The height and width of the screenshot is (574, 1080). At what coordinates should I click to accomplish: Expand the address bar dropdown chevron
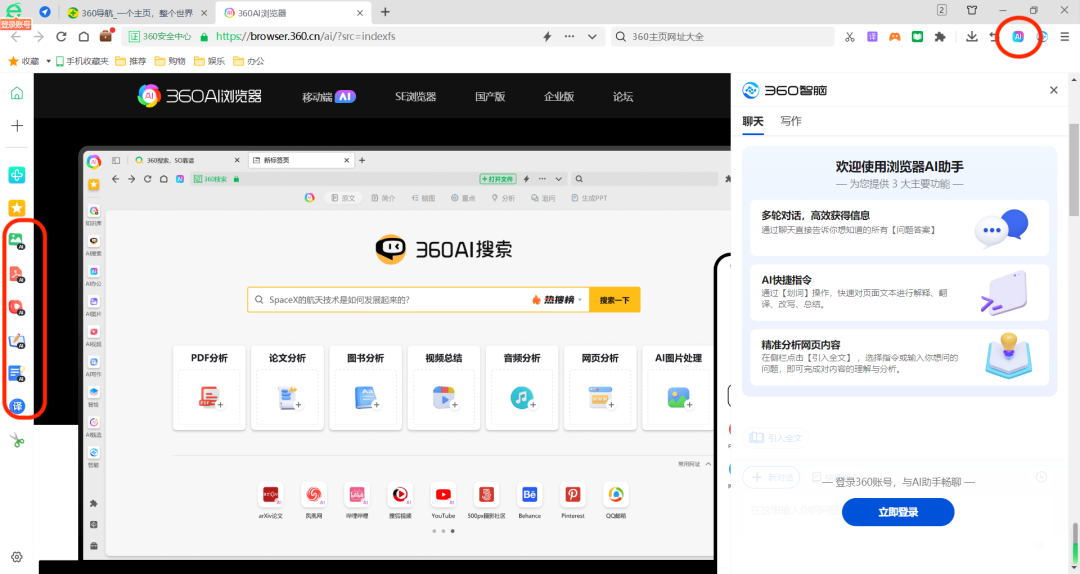coord(593,37)
